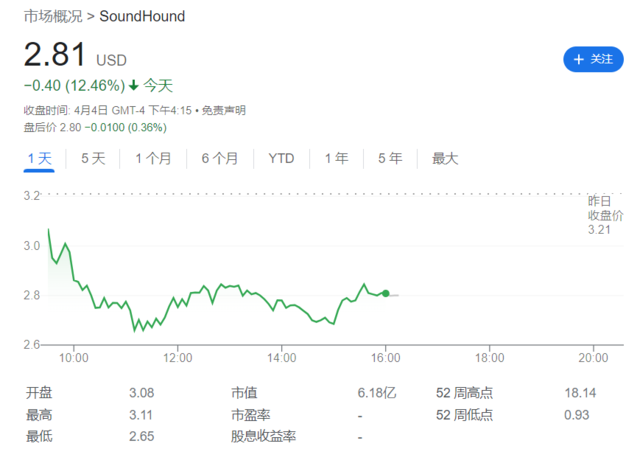640x449 pixels.
Task: Click the green closing-price dot on the chart
Action: (386, 293)
